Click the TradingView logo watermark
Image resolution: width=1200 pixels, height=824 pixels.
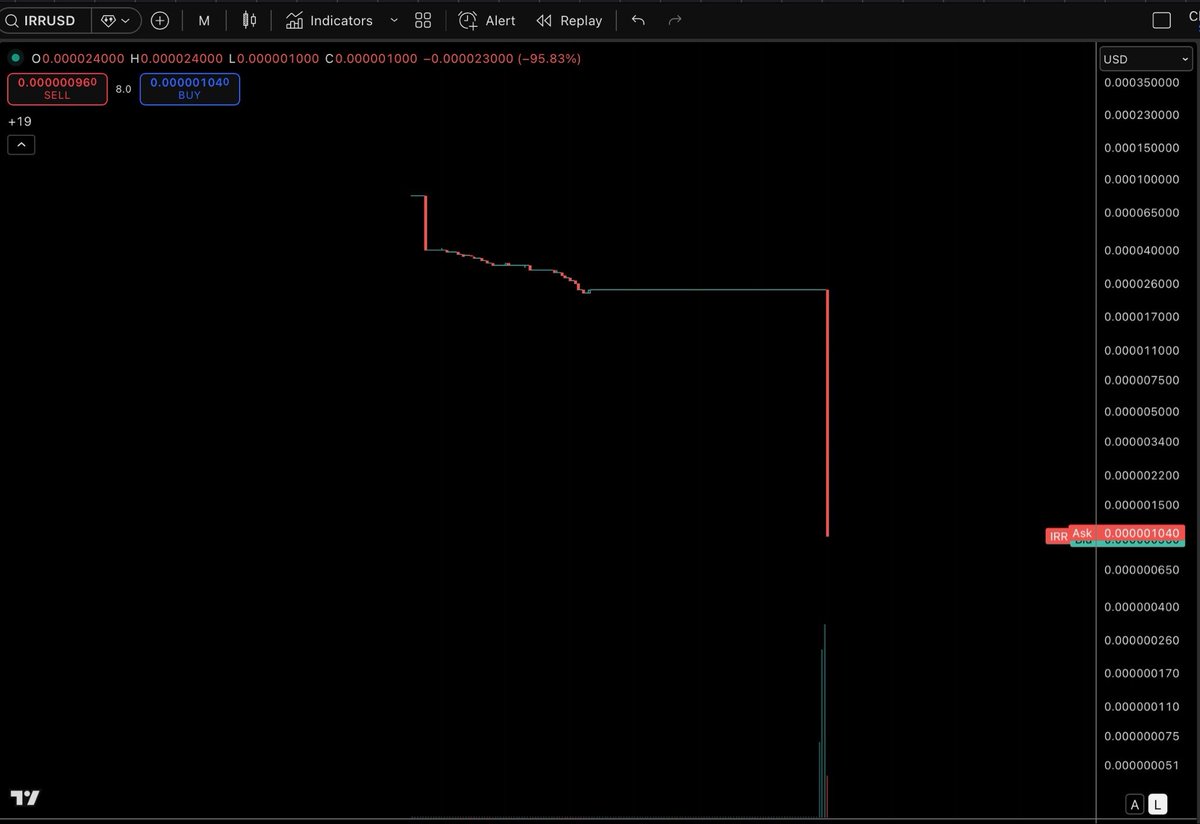click(24, 798)
